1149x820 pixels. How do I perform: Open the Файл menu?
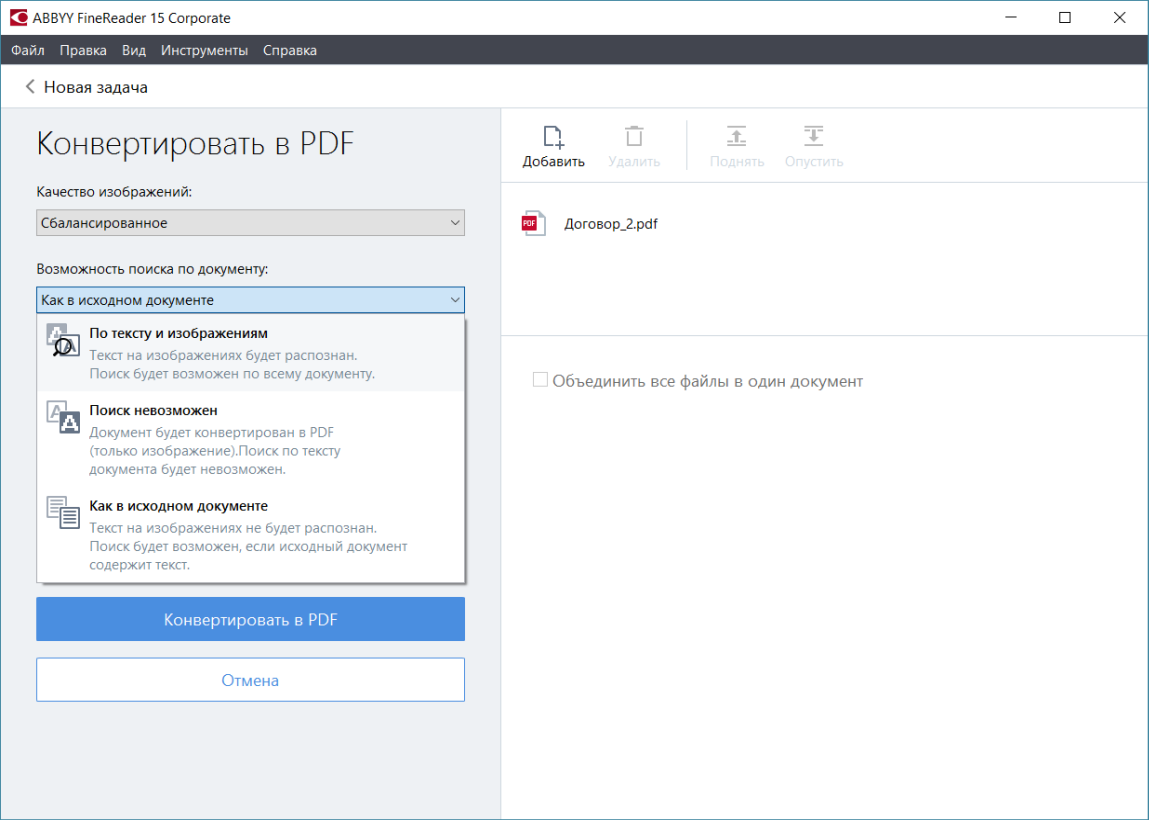28,50
